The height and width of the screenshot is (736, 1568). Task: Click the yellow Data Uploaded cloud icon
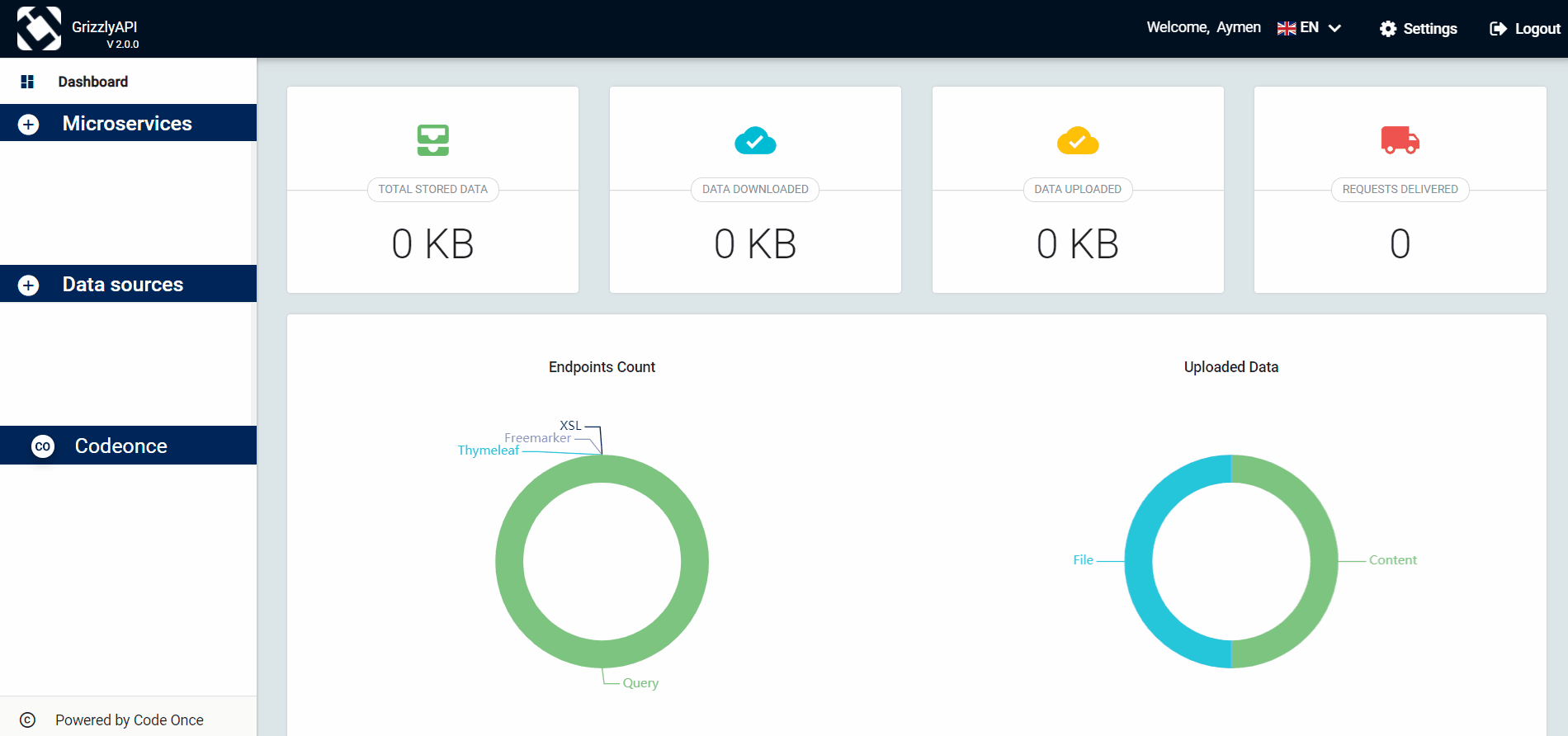click(1078, 140)
